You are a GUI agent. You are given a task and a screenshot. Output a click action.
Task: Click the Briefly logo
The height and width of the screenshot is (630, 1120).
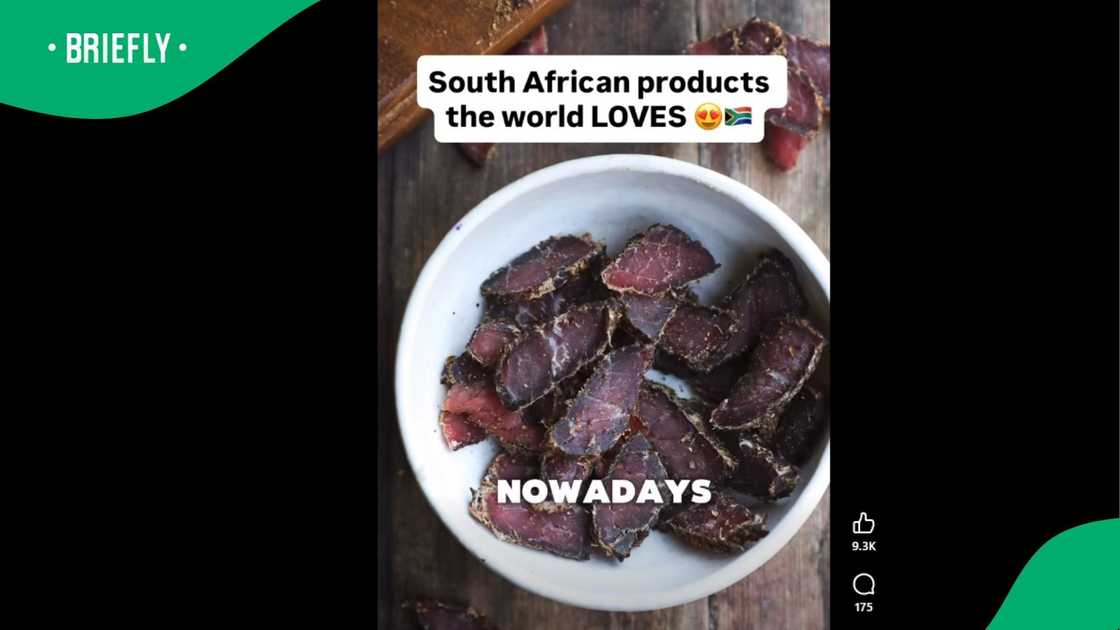pyautogui.click(x=118, y=49)
